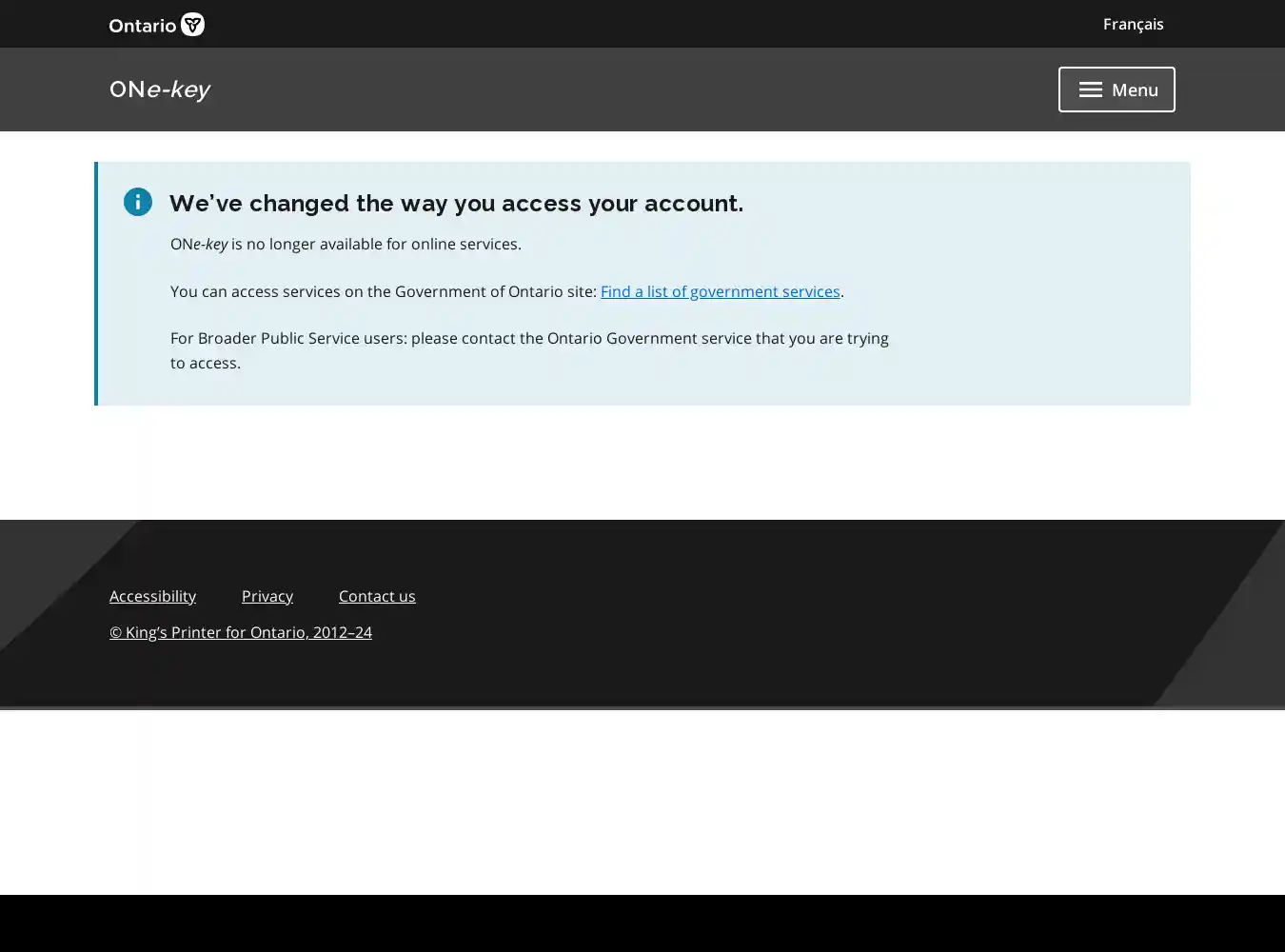The height and width of the screenshot is (952, 1285).
Task: Open the Accessibility footer link
Action: tap(152, 596)
